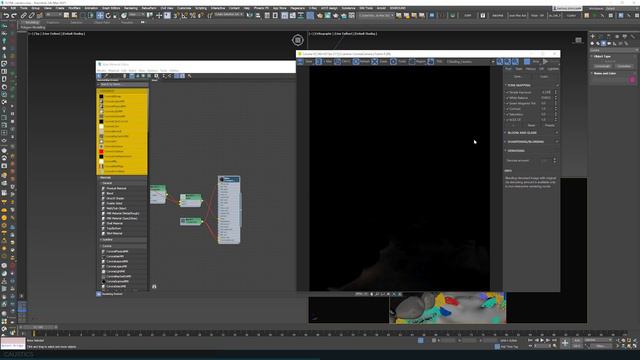Collapse the Denoising section
The height and width of the screenshot is (360, 640).
pyautogui.click(x=506, y=151)
